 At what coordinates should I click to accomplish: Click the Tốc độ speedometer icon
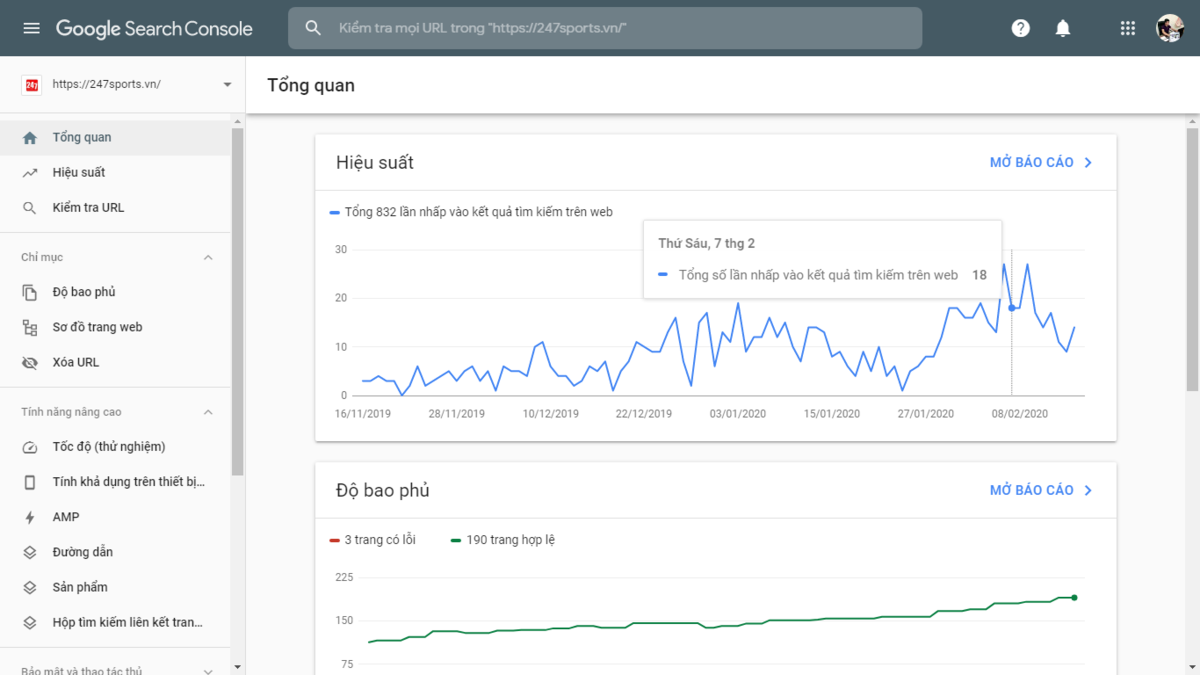point(30,447)
